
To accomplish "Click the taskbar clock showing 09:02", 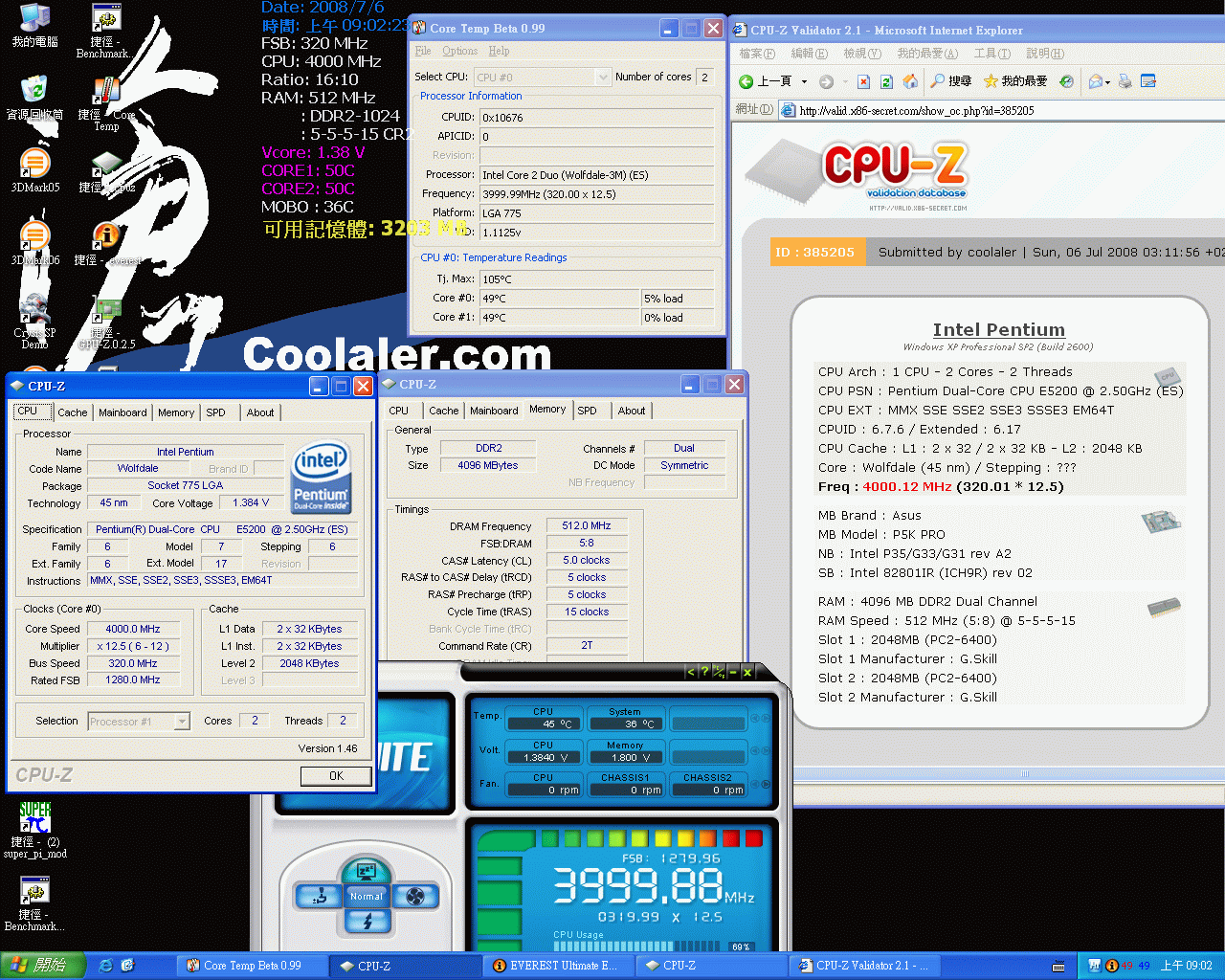I will [x=1187, y=966].
